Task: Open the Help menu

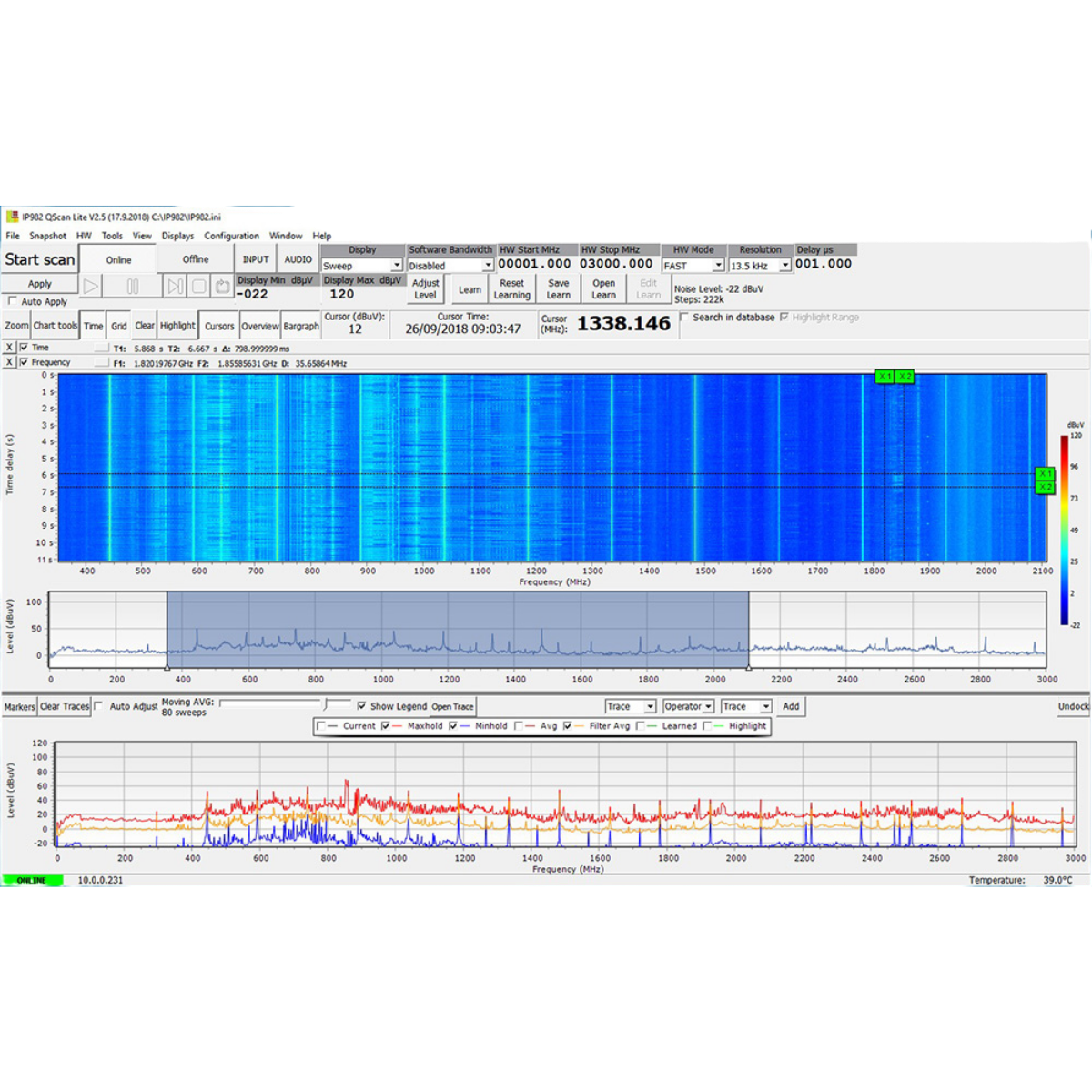Action: (x=322, y=236)
